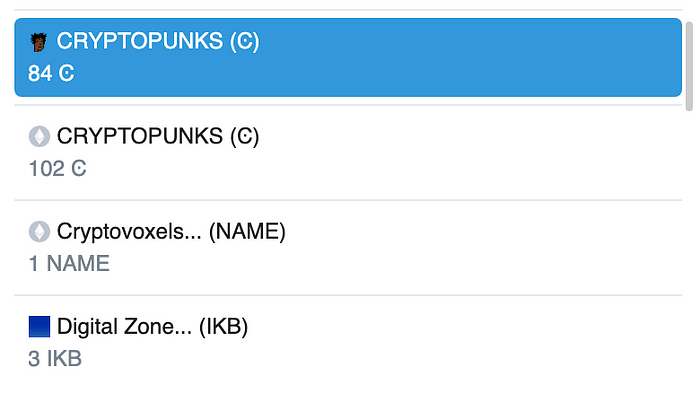This screenshot has width=700, height=402.
Task: Select the 1 NAME balance text
Action: (x=69, y=264)
